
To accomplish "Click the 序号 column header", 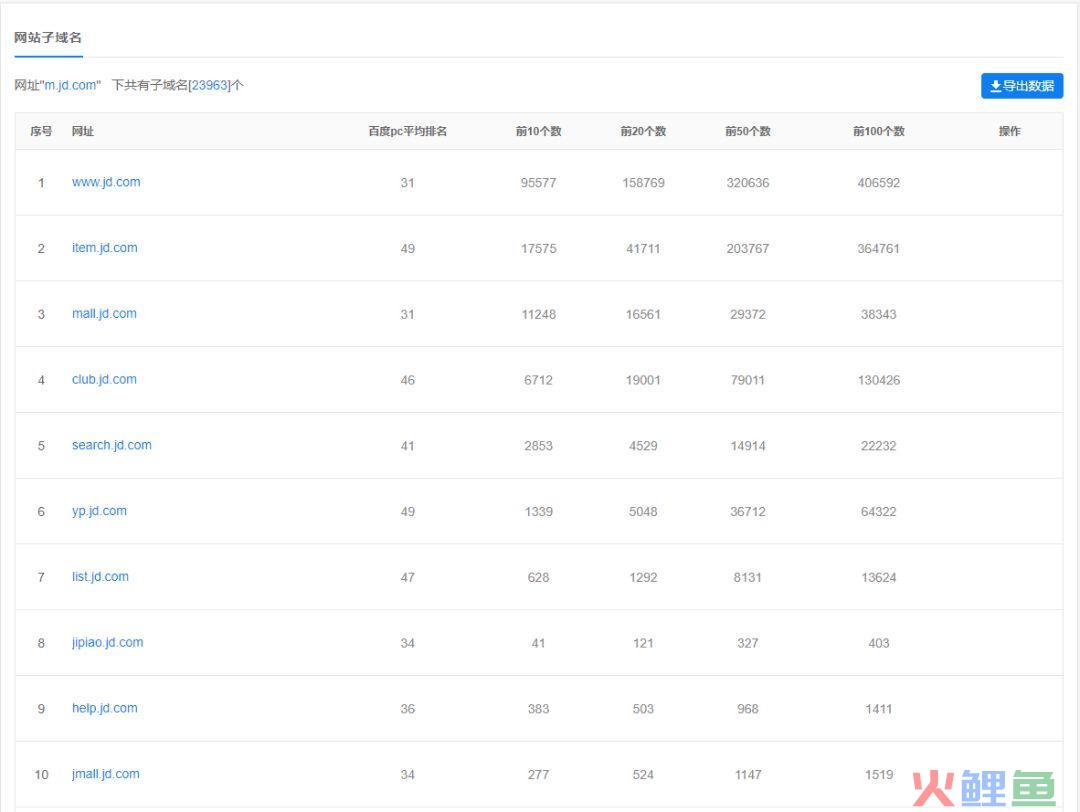I will (x=41, y=131).
